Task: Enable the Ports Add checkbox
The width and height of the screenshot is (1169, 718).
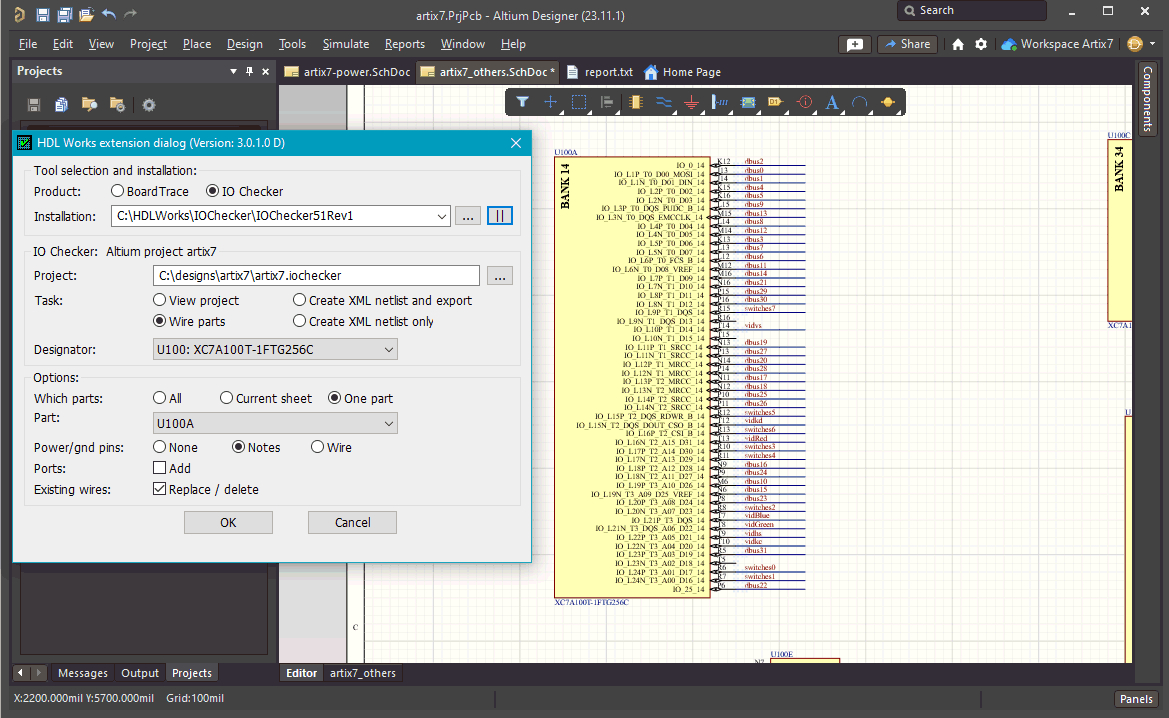Action: [x=159, y=468]
